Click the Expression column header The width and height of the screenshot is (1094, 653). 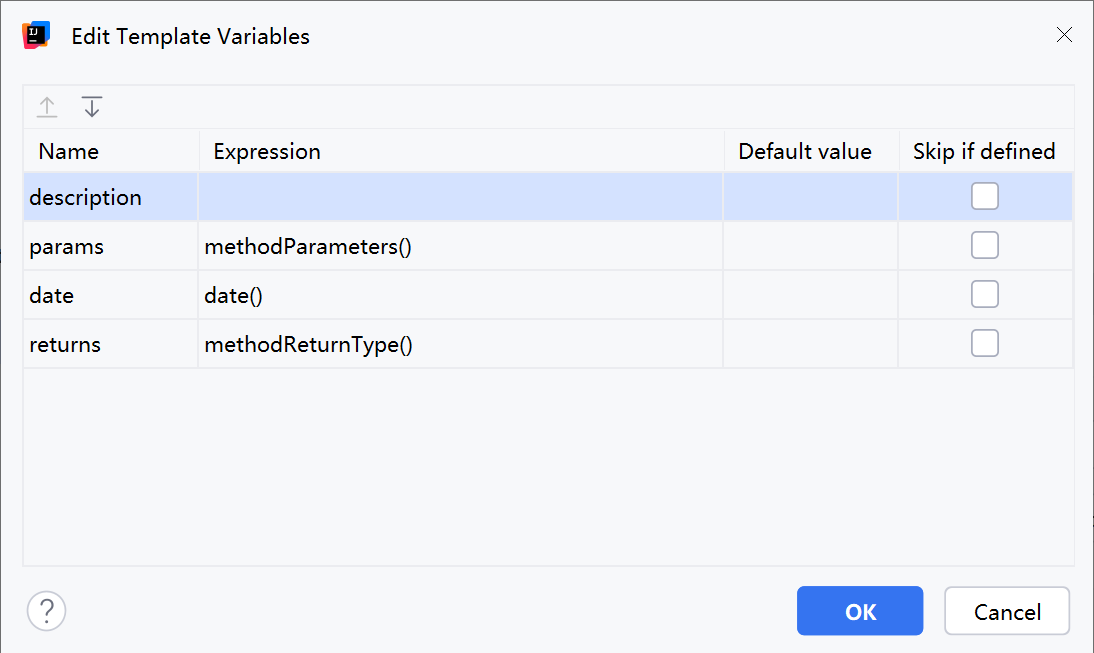(267, 152)
